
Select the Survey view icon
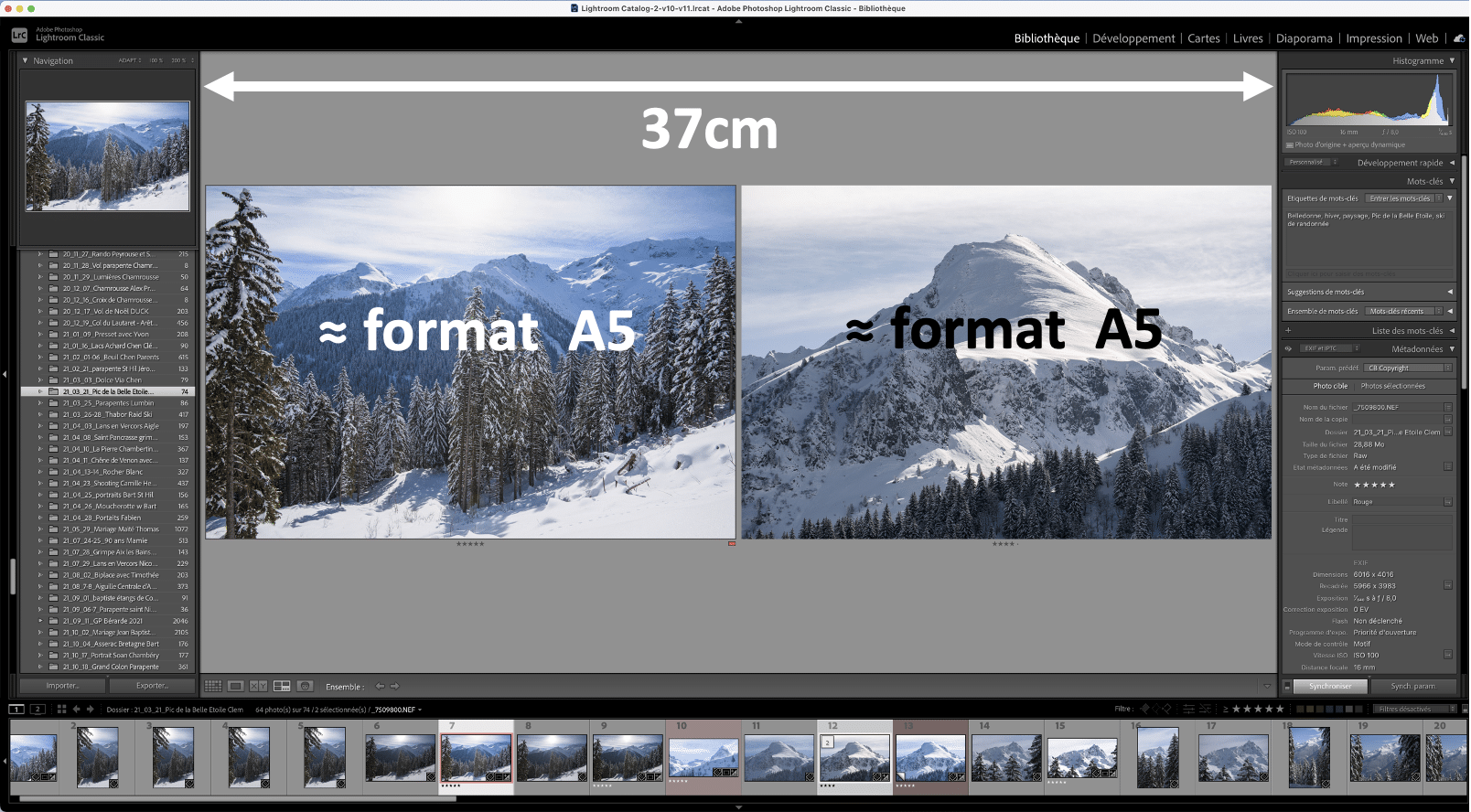(282, 686)
